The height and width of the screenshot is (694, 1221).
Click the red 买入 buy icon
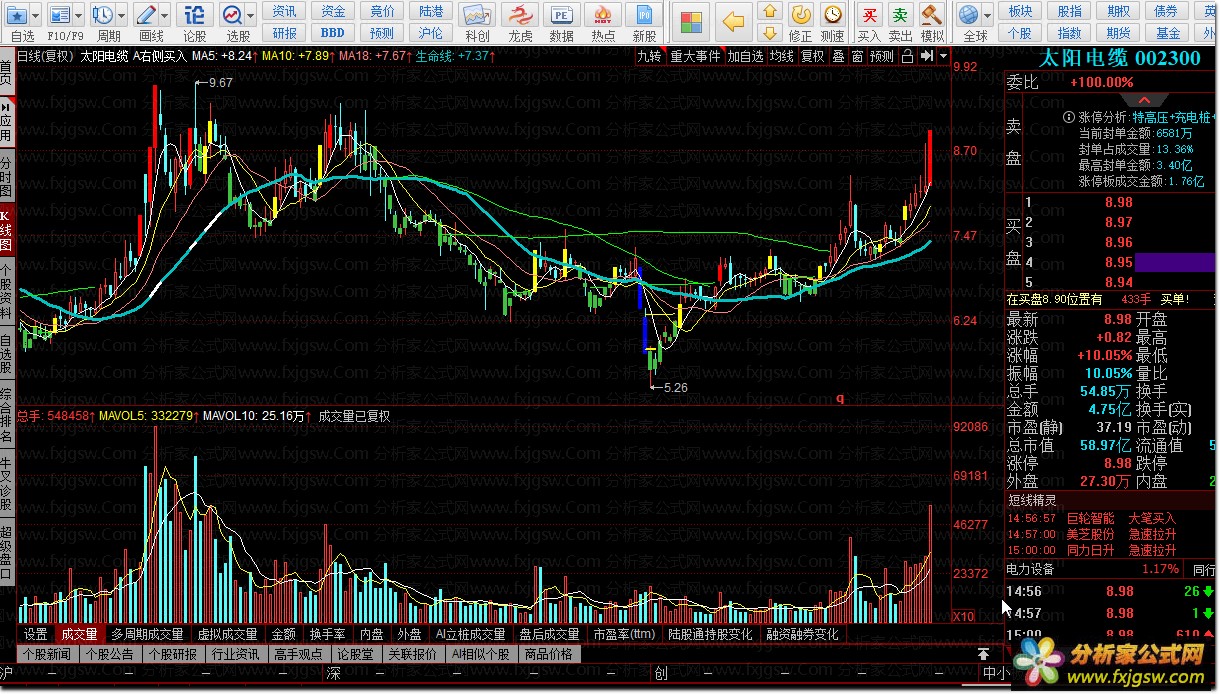870,15
